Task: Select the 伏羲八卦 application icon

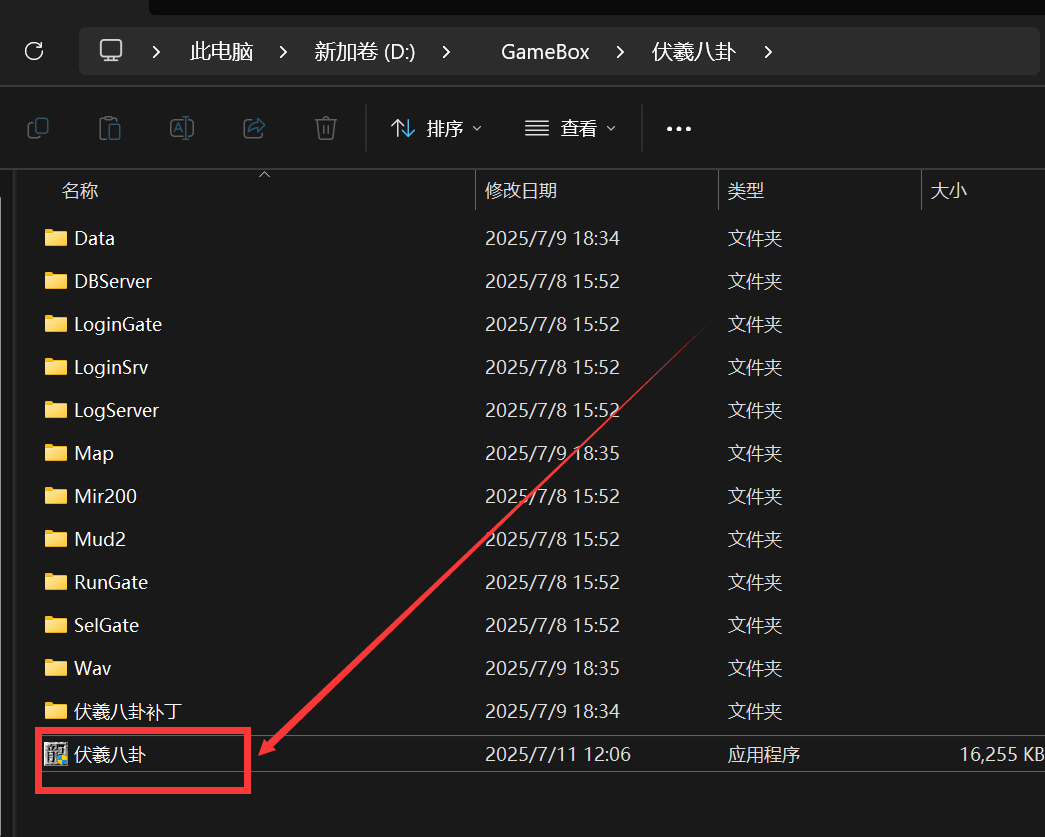Action: tap(56, 754)
